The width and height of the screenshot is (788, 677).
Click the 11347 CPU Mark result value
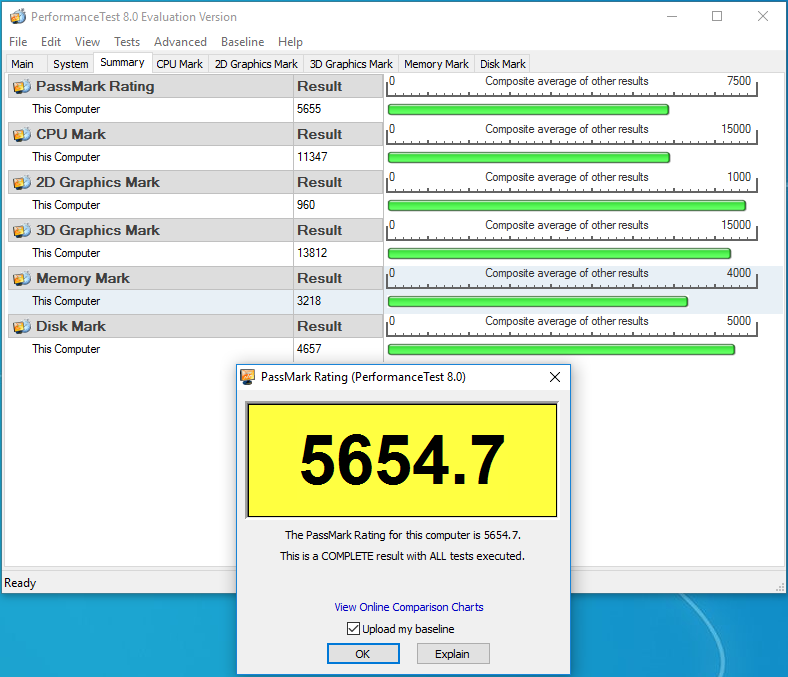[x=312, y=157]
